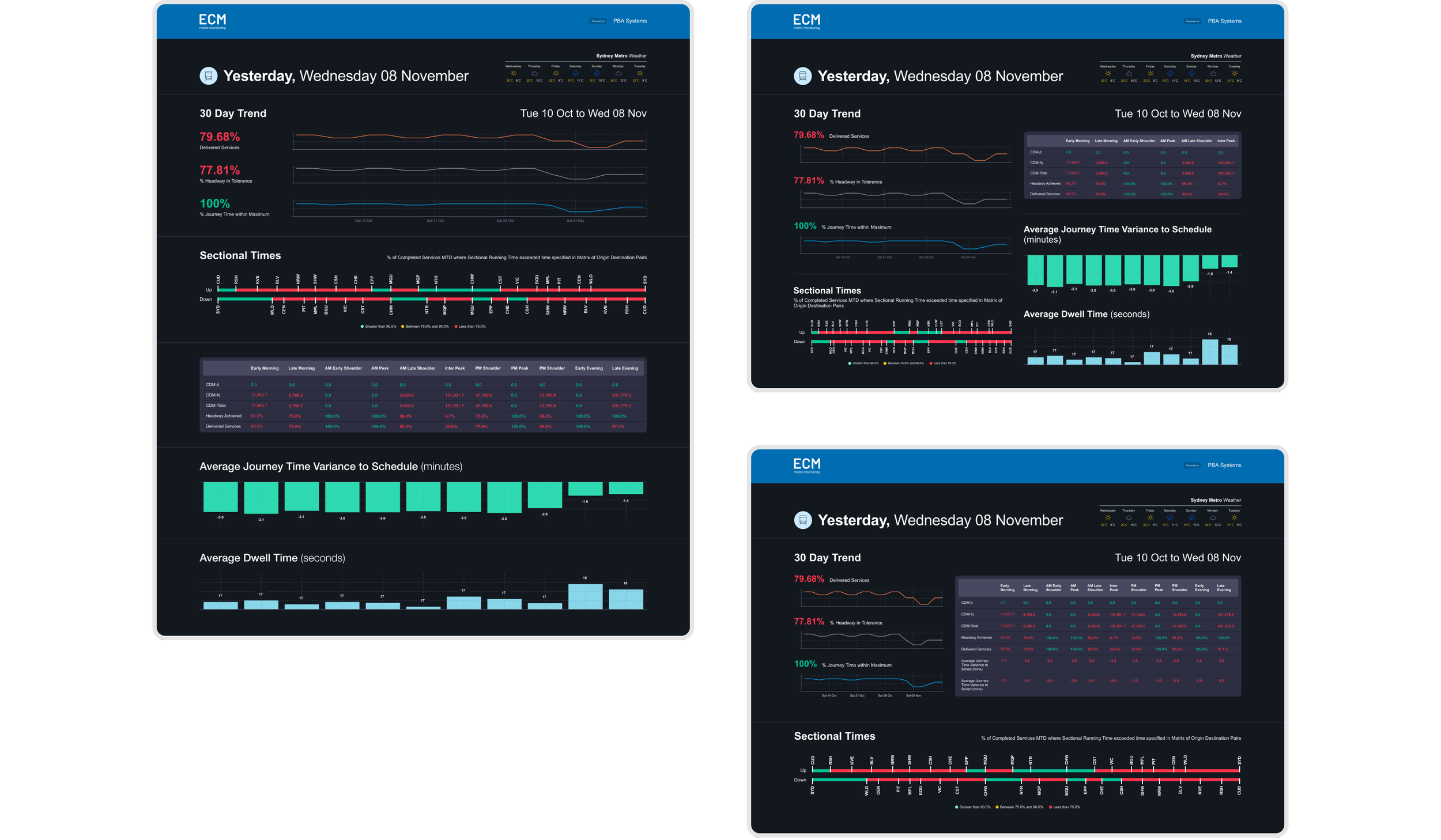This screenshot has width=1441, height=840.
Task: Click the Sat 04 Nov axis label in left panel
Action: [x=575, y=220]
